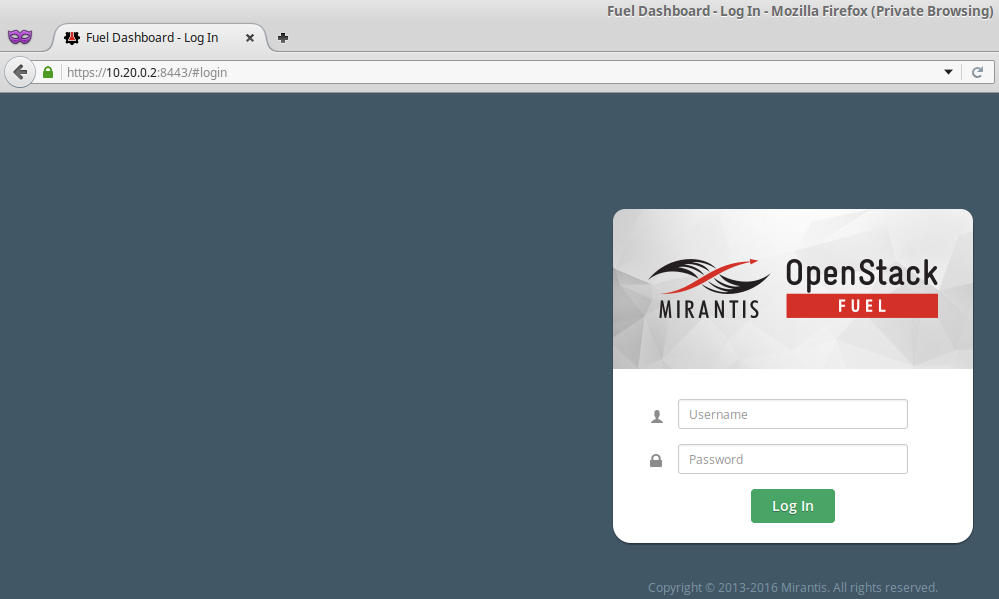This screenshot has width=999, height=599.
Task: Go back using the back arrow button
Action: click(19, 72)
